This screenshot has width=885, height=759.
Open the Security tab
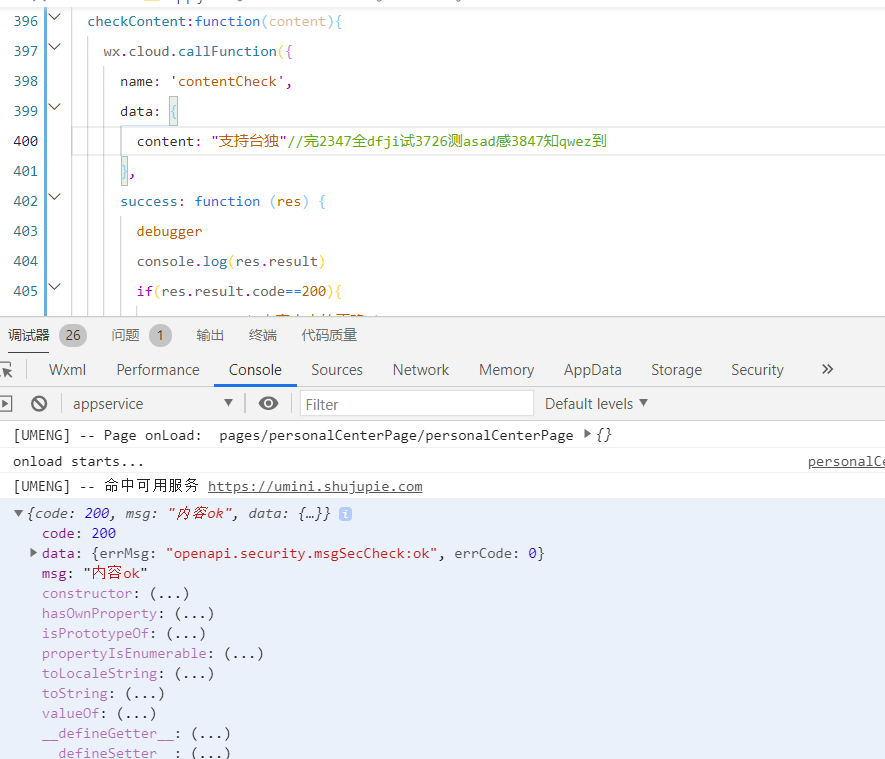pyautogui.click(x=757, y=370)
